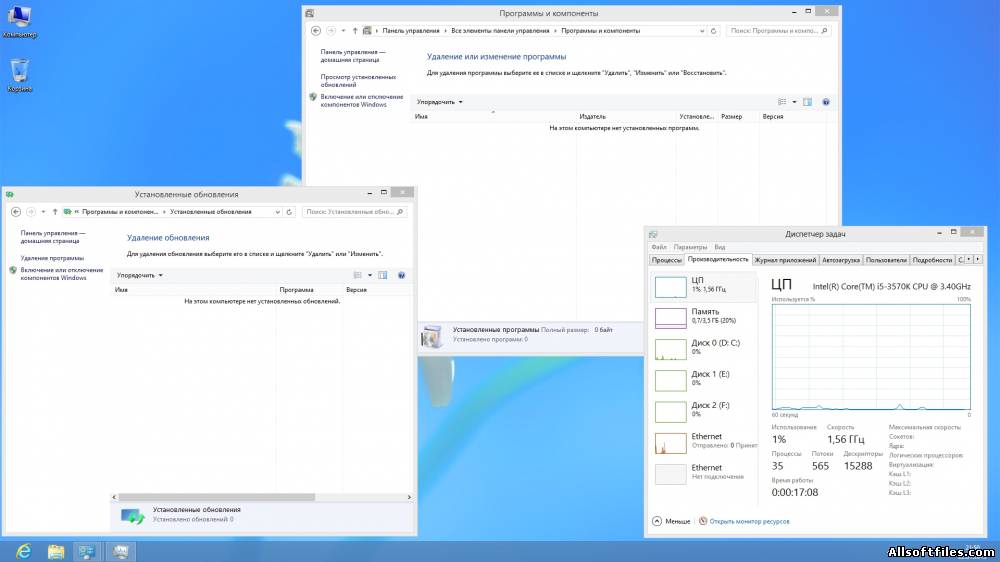Click File Explorer icon in the taskbar

pos(56,551)
